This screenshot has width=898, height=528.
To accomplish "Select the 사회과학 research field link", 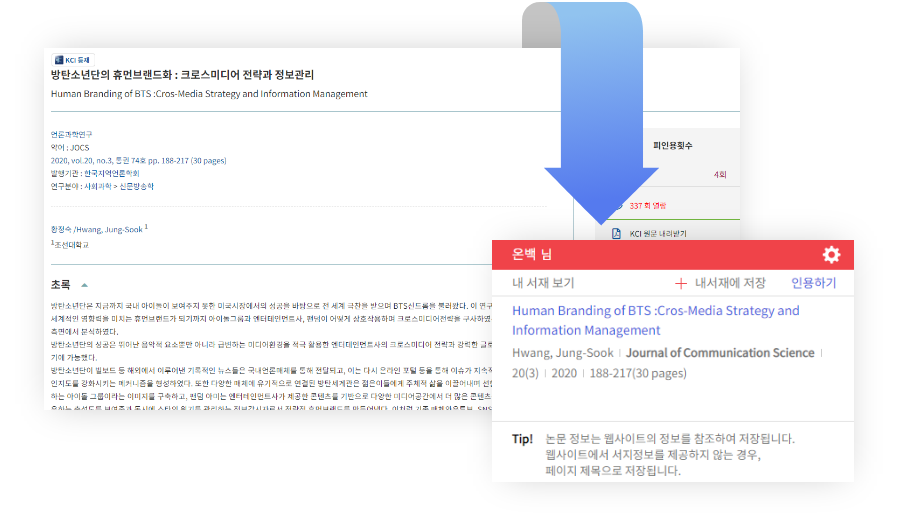I will click(97, 186).
